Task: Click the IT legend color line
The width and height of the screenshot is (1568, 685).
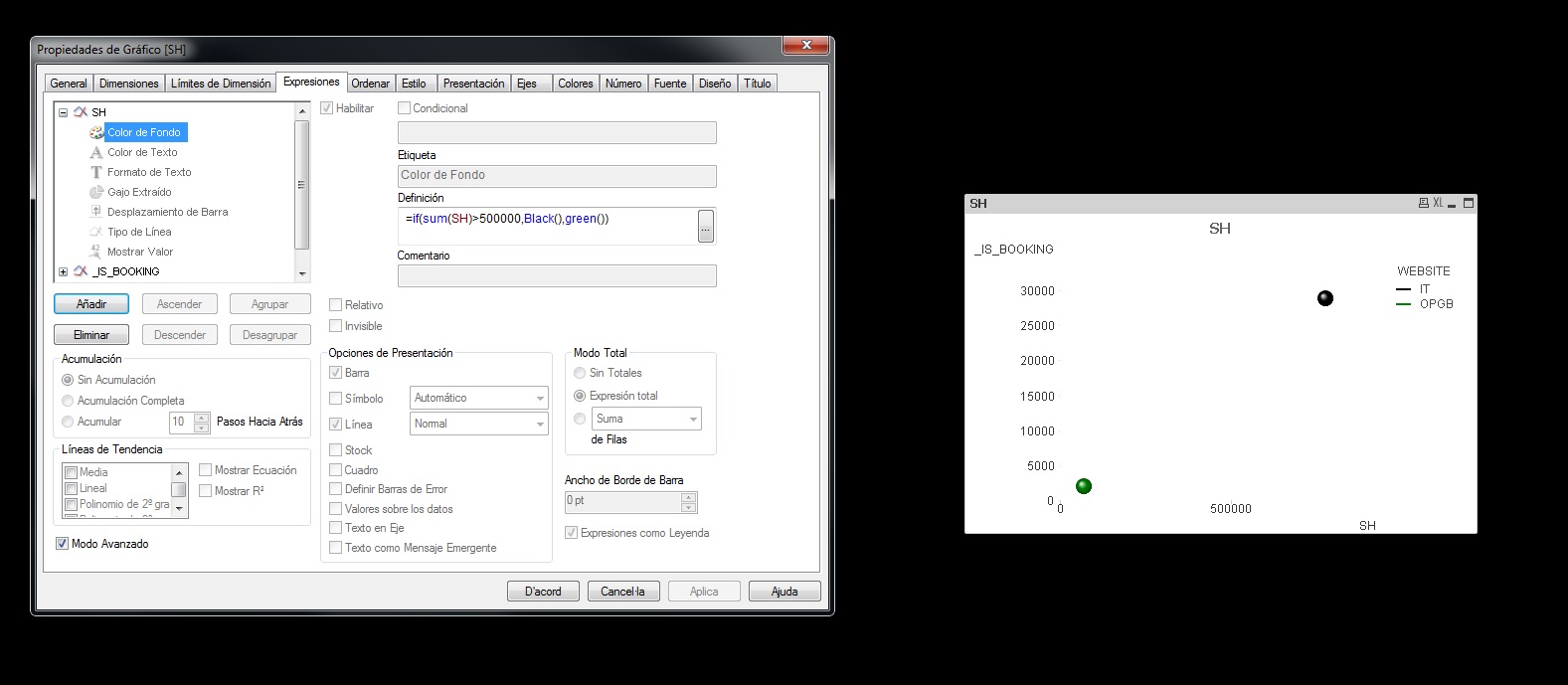Action: tap(1403, 289)
